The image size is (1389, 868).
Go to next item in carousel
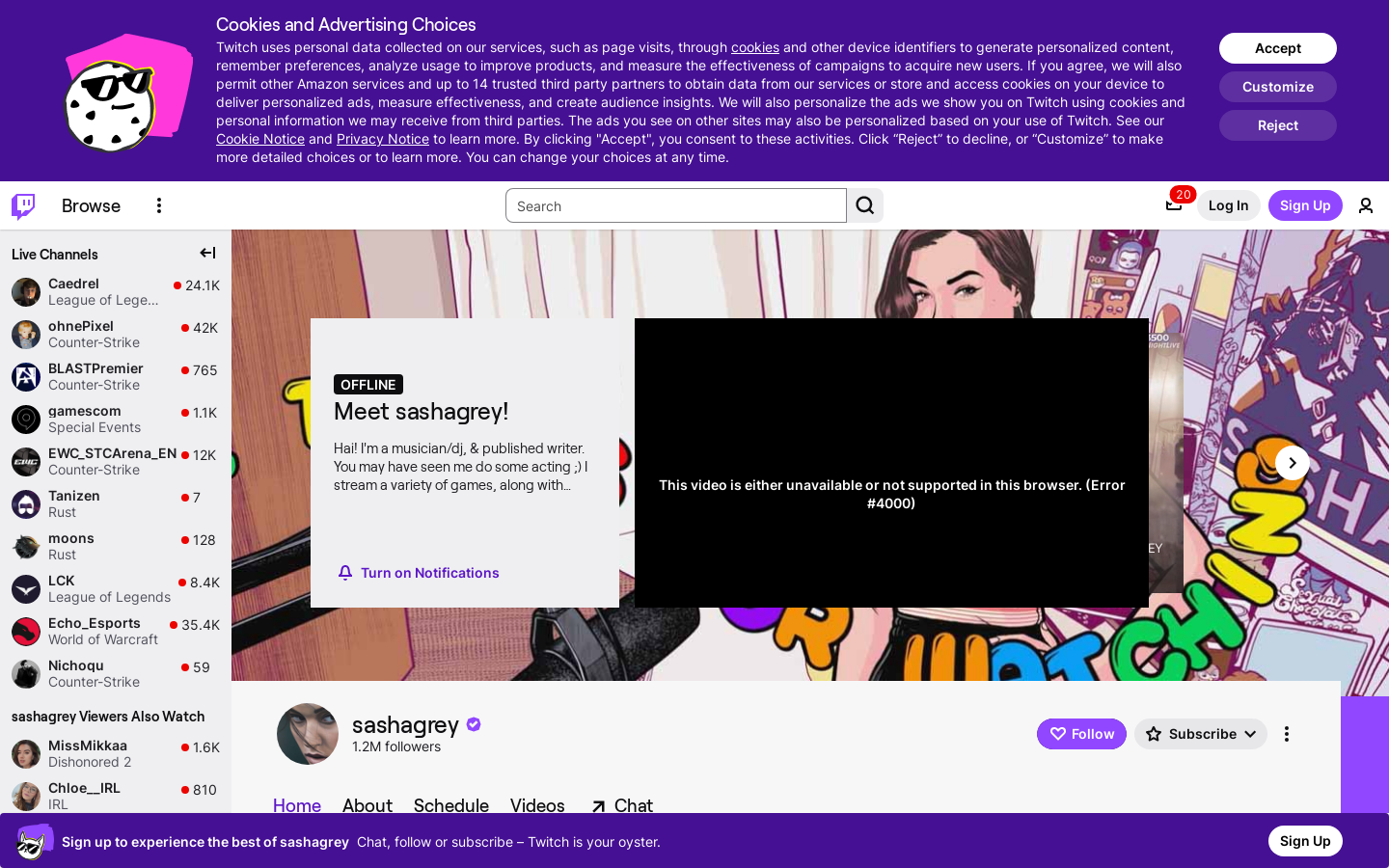pyautogui.click(x=1293, y=463)
